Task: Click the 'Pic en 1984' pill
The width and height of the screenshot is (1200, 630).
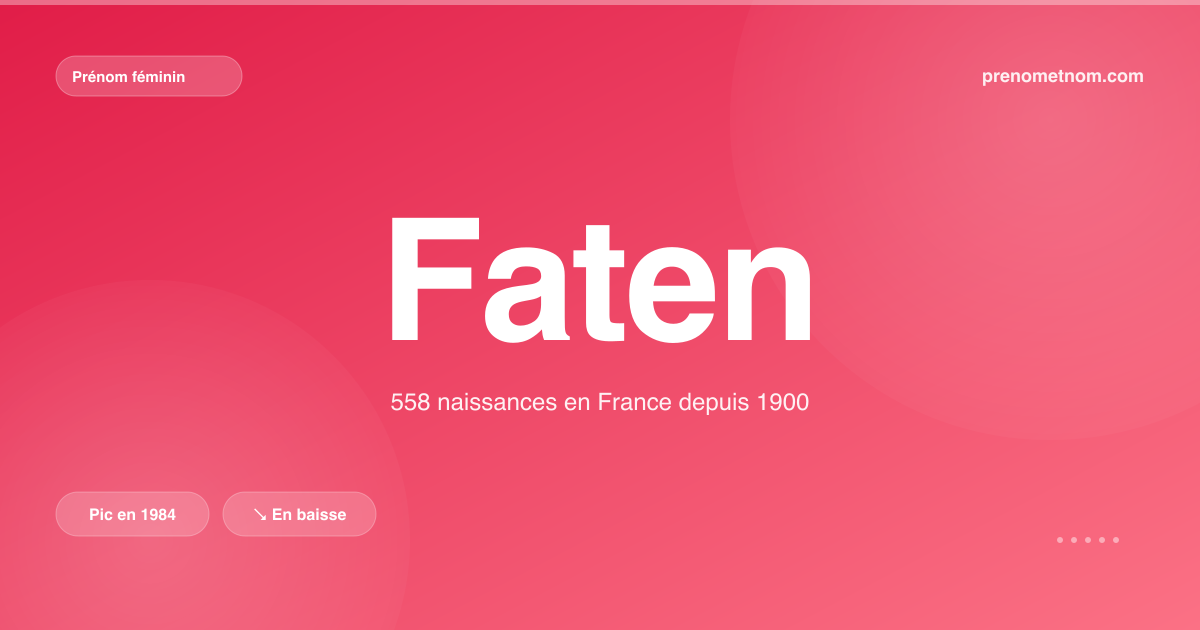Action: pos(132,514)
